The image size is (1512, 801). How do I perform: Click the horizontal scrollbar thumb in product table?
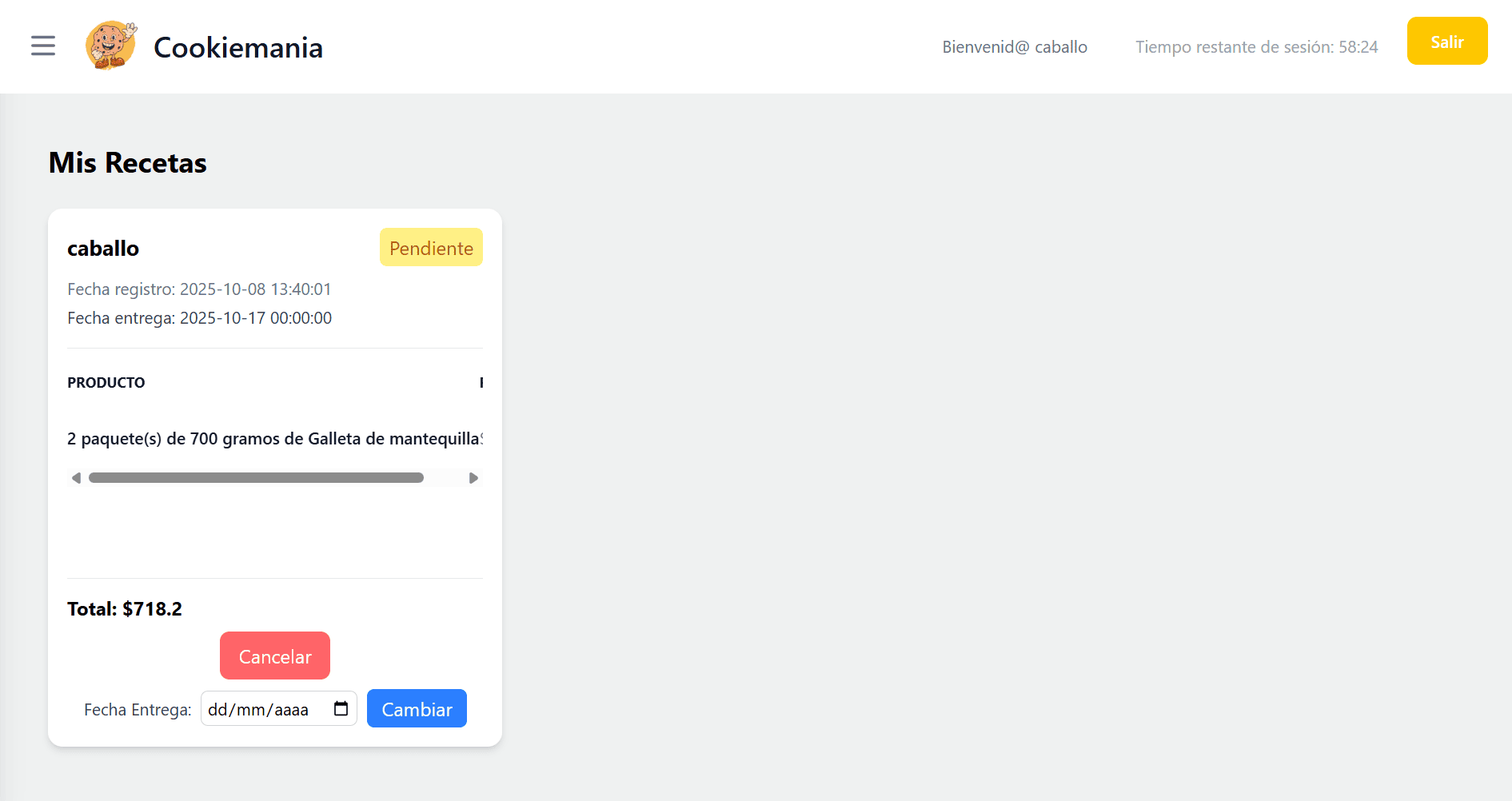coord(256,478)
